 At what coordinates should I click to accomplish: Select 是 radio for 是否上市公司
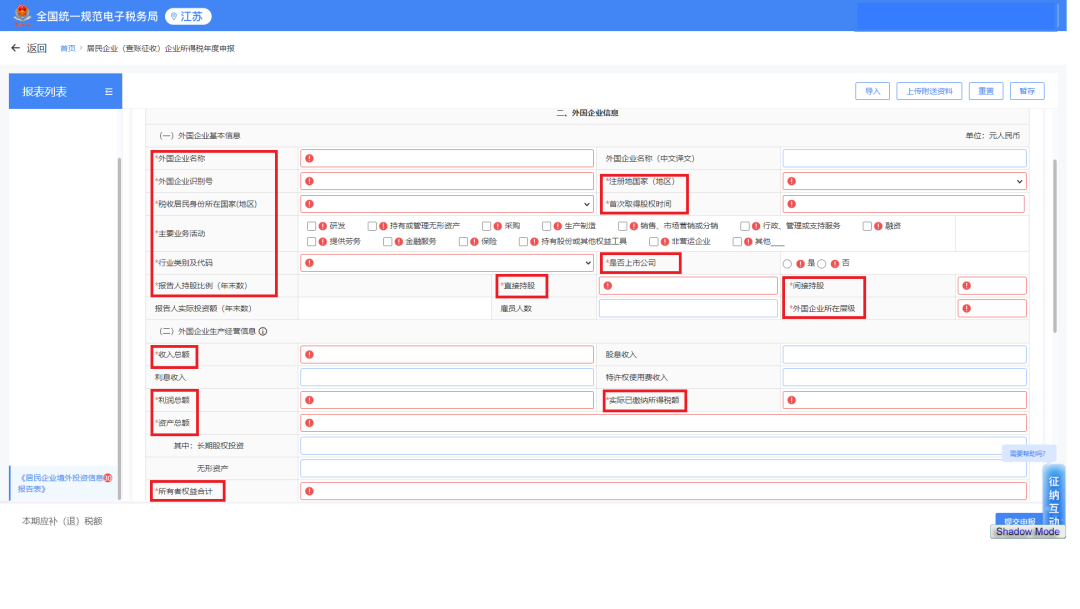coord(787,264)
